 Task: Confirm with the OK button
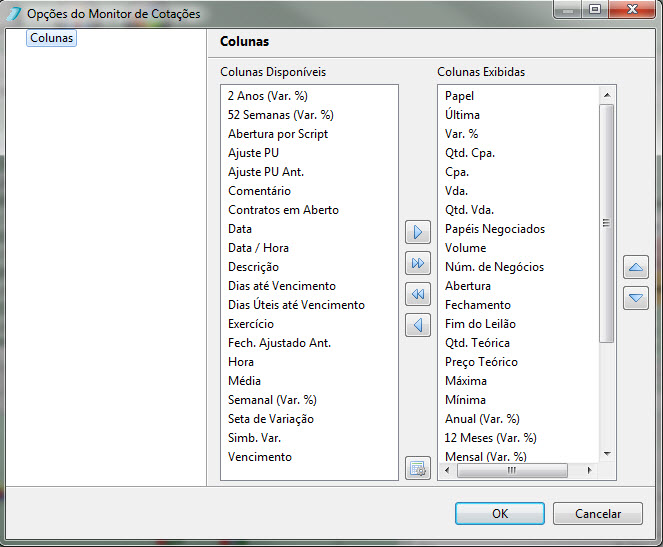500,514
